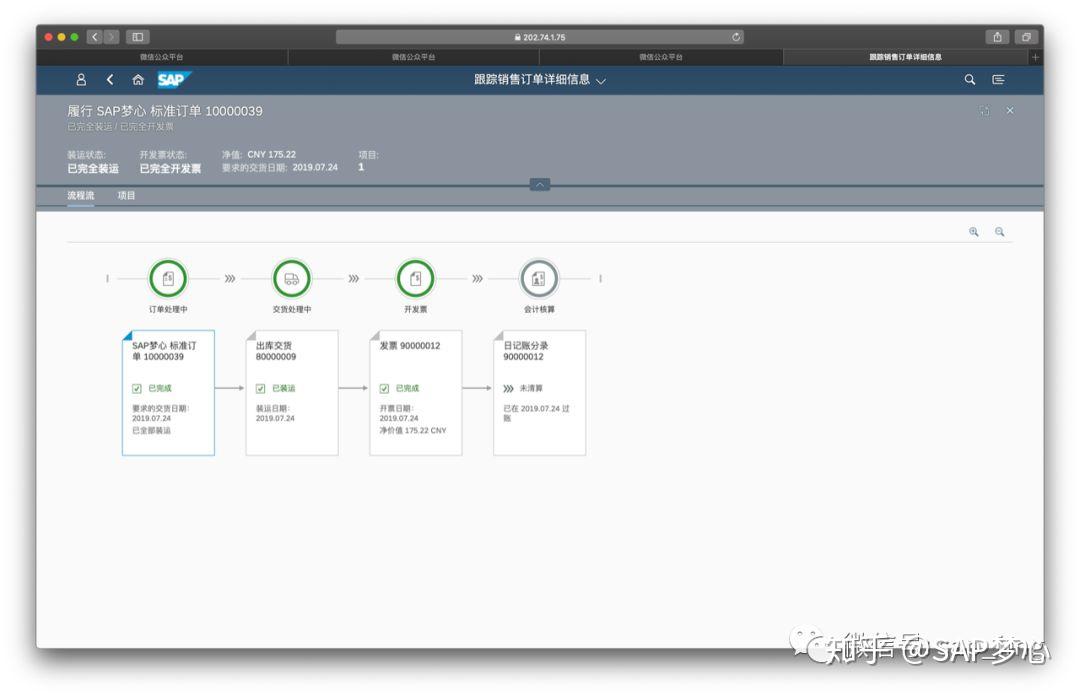Reload the page
The height and width of the screenshot is (696, 1080).
click(736, 37)
